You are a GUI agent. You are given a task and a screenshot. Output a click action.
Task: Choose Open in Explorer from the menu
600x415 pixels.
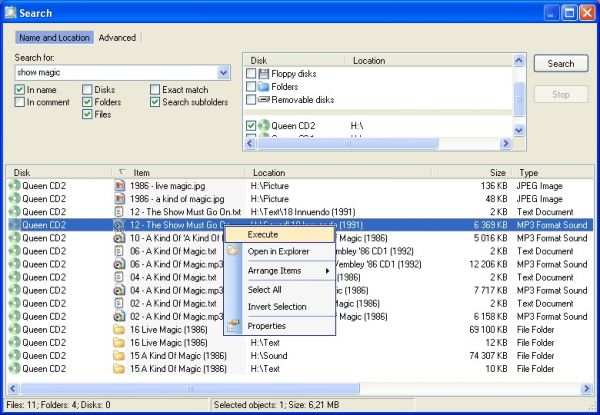(280, 251)
